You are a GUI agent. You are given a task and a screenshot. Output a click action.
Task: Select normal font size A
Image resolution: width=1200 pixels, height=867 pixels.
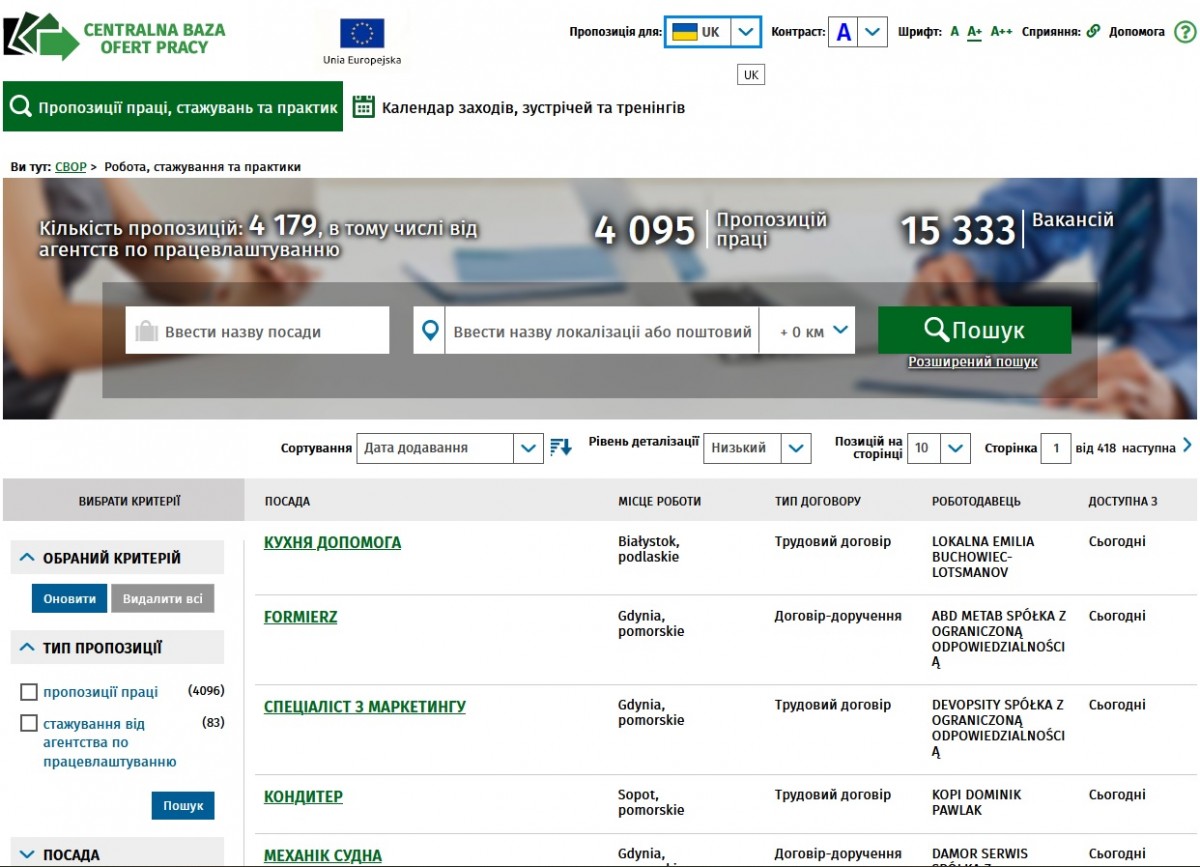pos(954,32)
